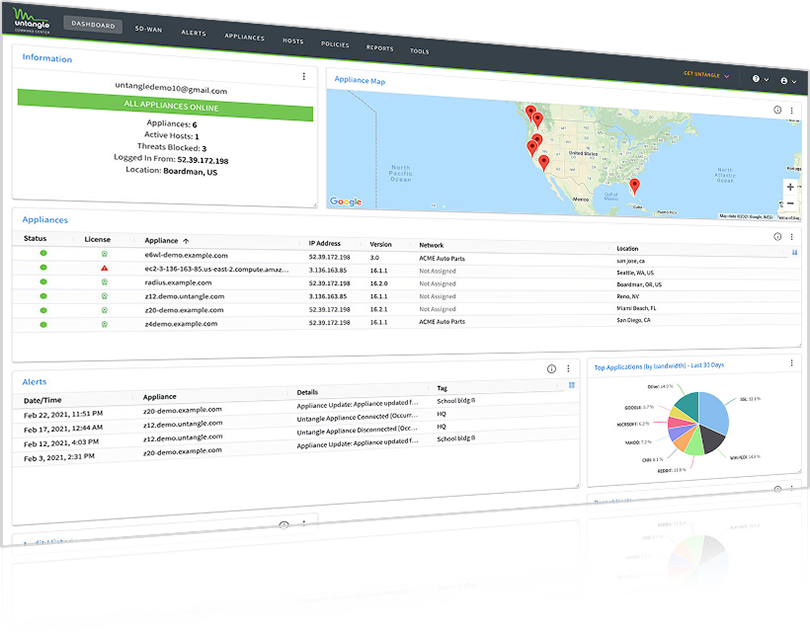Open the Appliance Map kebab menu
Viewport: 810px width, 634px height.
tap(791, 111)
